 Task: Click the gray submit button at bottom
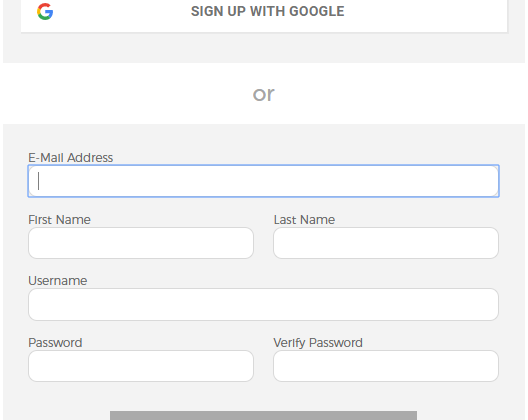point(263,415)
